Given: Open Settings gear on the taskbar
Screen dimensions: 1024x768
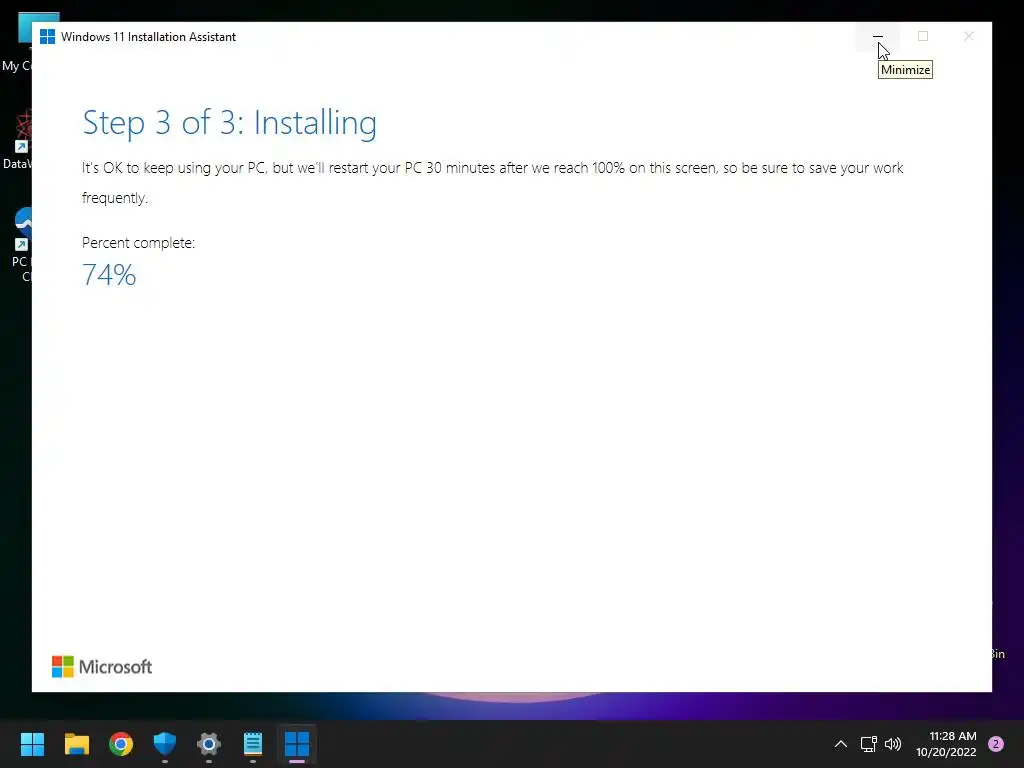Looking at the screenshot, I should 209,743.
